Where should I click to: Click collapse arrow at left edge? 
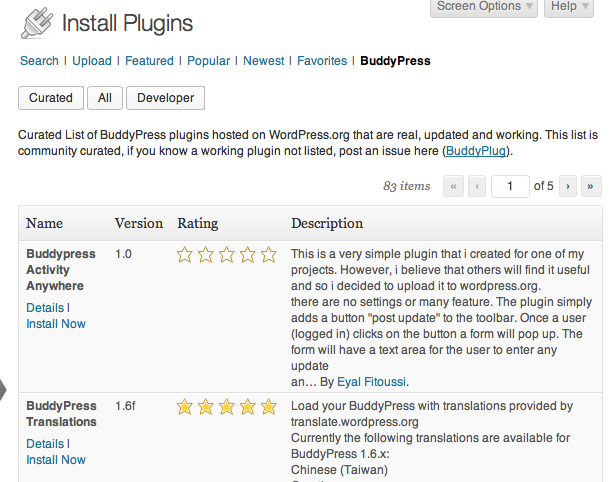tap(3, 390)
